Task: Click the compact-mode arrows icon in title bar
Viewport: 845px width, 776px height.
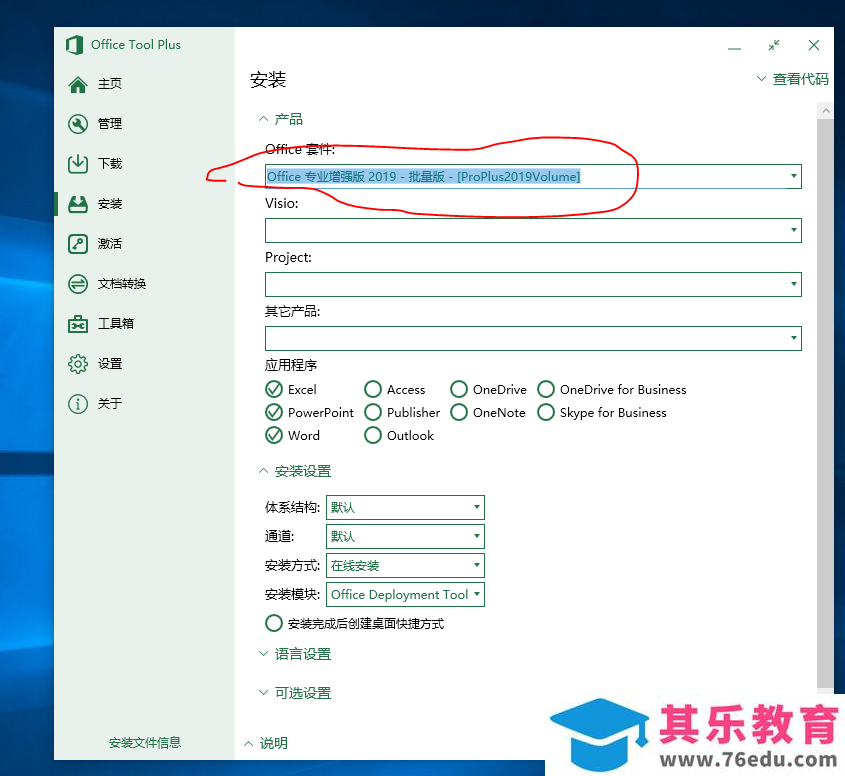Action: [x=774, y=45]
